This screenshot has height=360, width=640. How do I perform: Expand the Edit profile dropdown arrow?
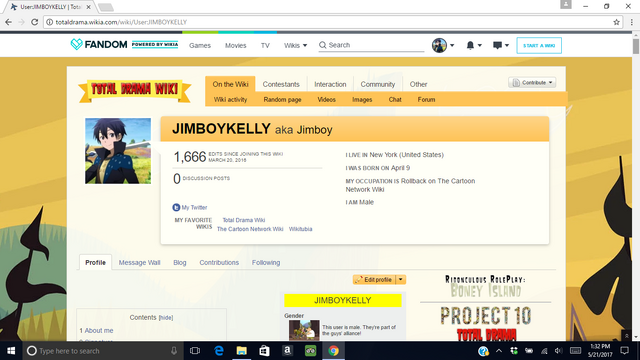pyautogui.click(x=401, y=280)
